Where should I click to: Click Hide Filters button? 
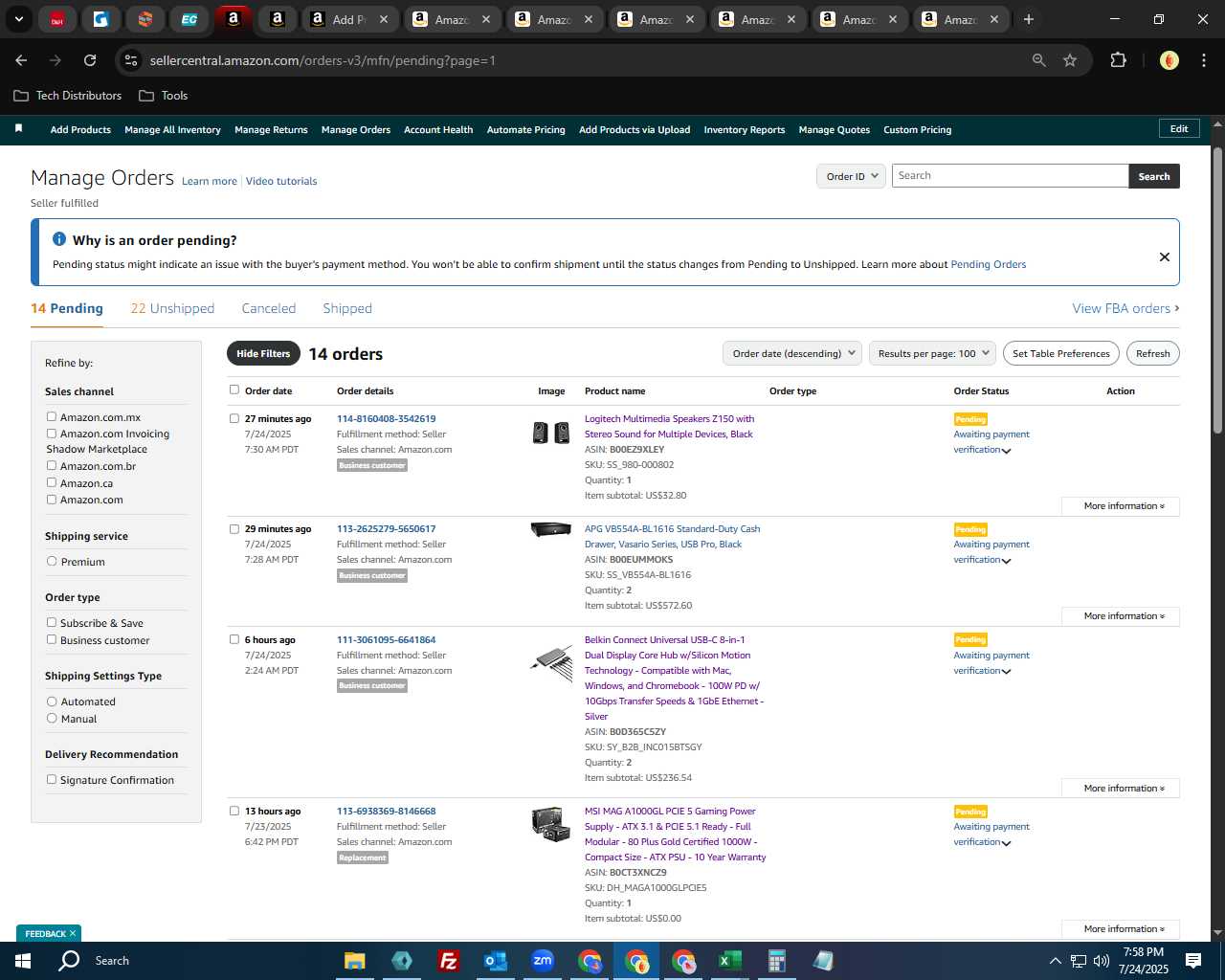click(263, 353)
